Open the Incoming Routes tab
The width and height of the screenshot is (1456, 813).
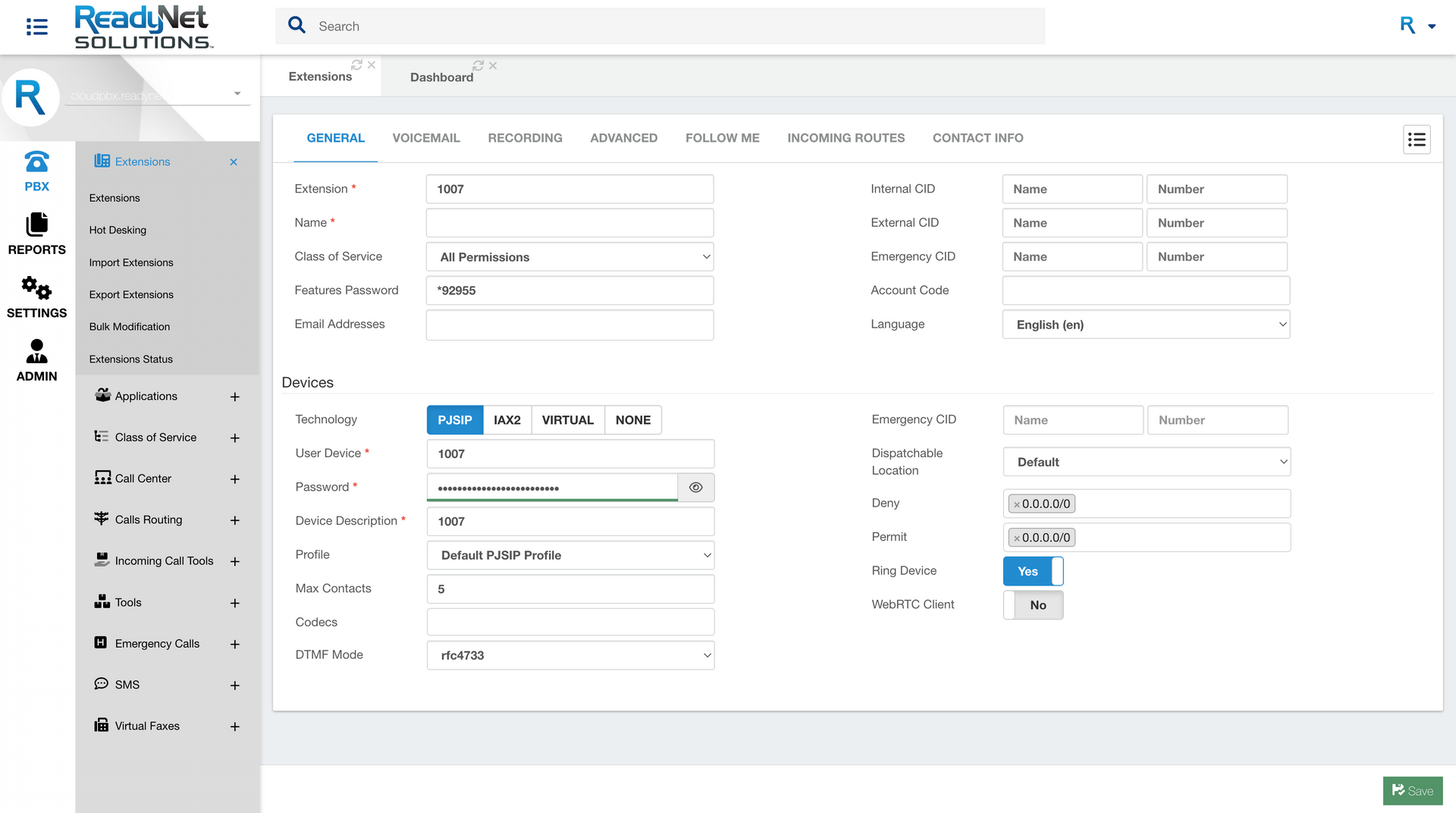click(846, 138)
